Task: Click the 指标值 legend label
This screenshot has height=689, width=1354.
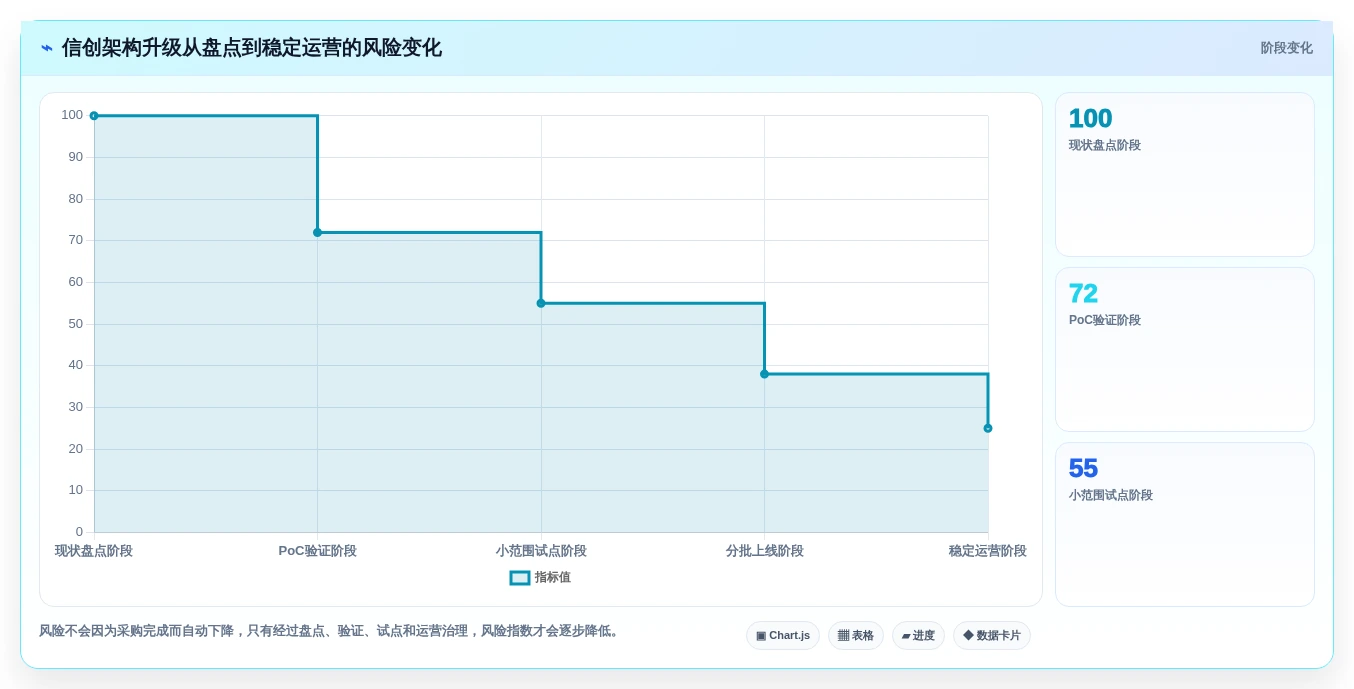Action: (x=553, y=578)
